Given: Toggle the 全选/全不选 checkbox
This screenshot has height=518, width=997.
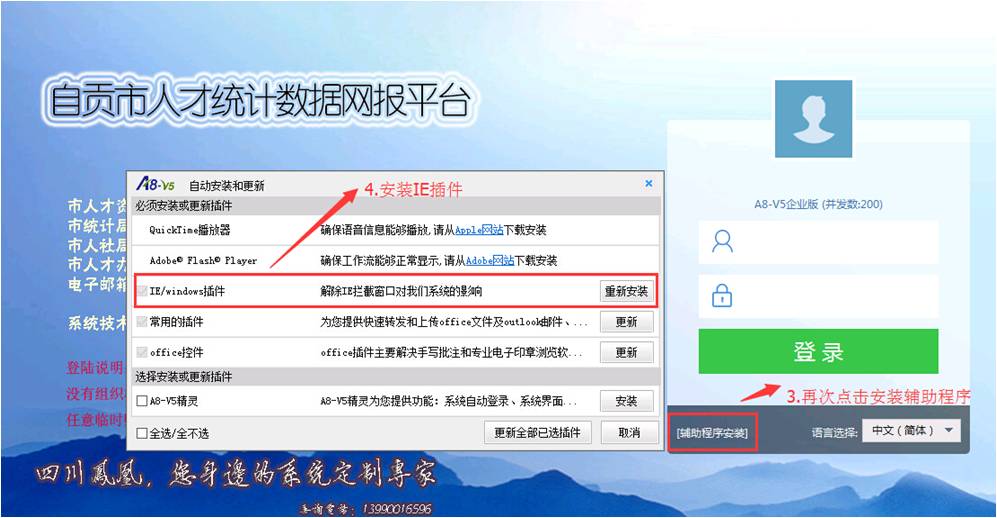Looking at the screenshot, I should click(142, 433).
